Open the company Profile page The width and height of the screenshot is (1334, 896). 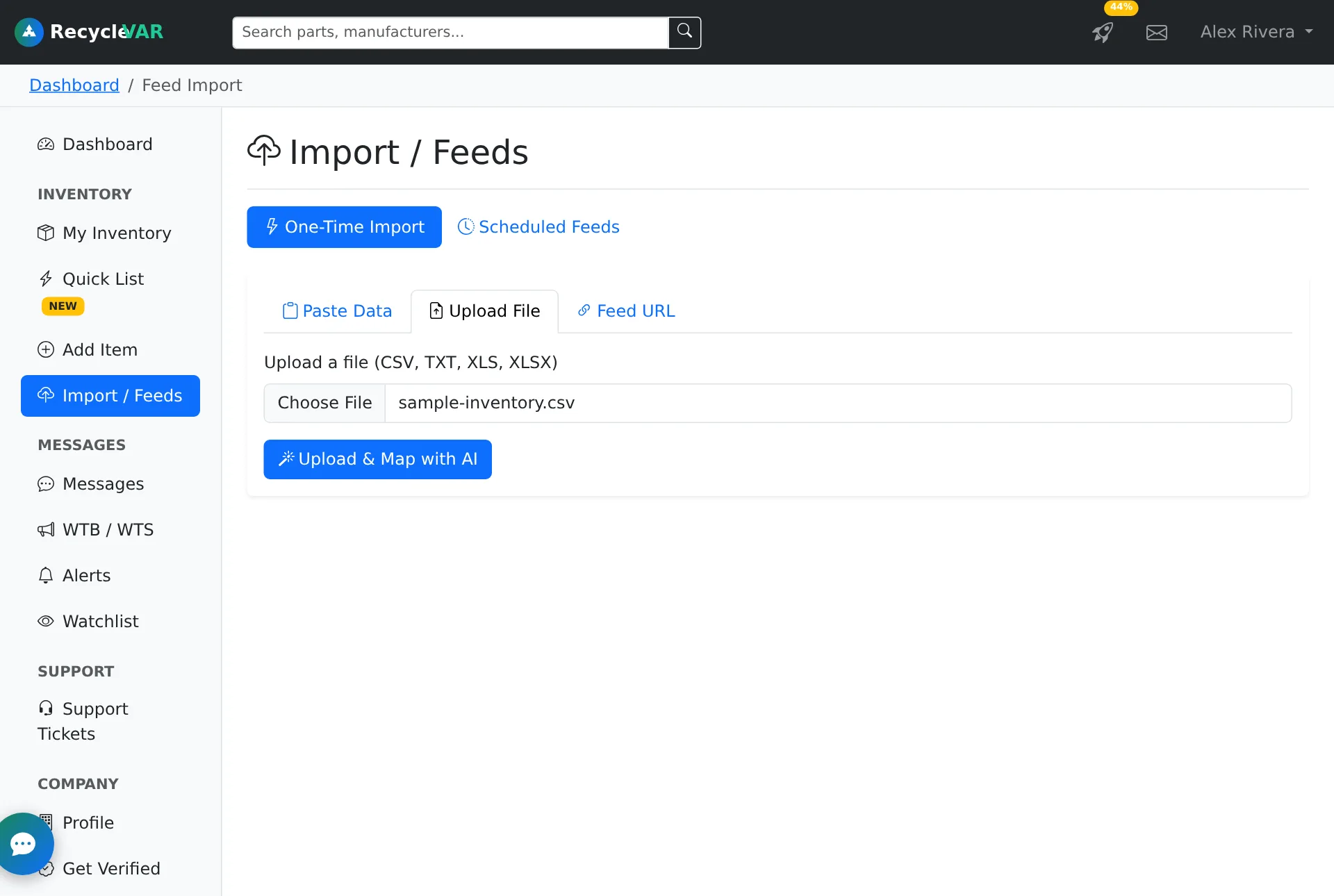(x=110, y=822)
